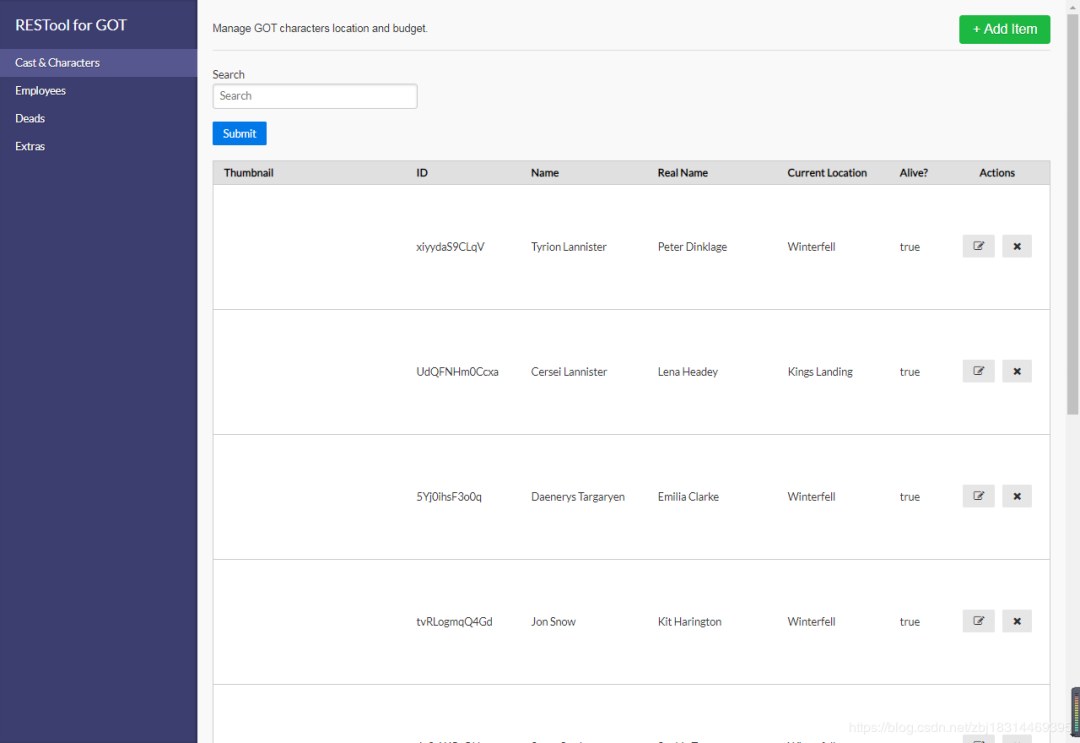Open the Cast & Characters page

98,63
